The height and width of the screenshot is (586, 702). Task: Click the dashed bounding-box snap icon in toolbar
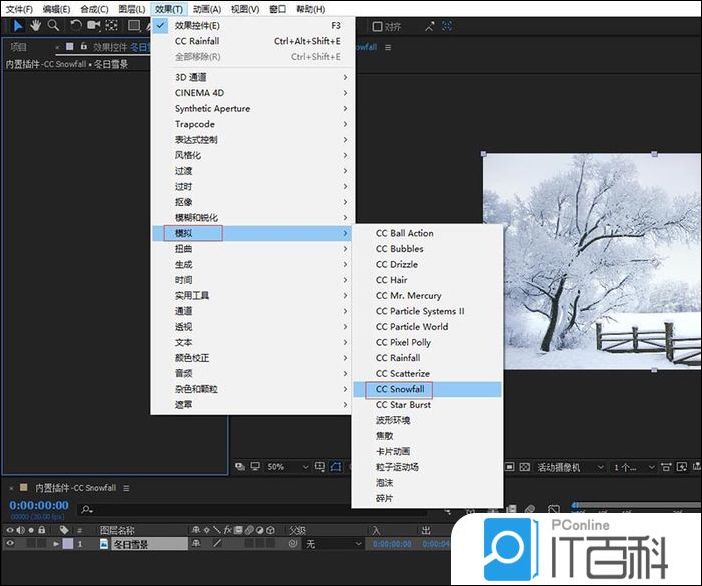coord(447,26)
